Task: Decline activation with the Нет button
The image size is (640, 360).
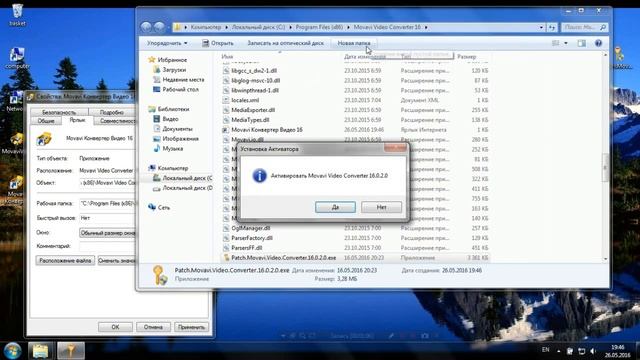Action: 381,207
